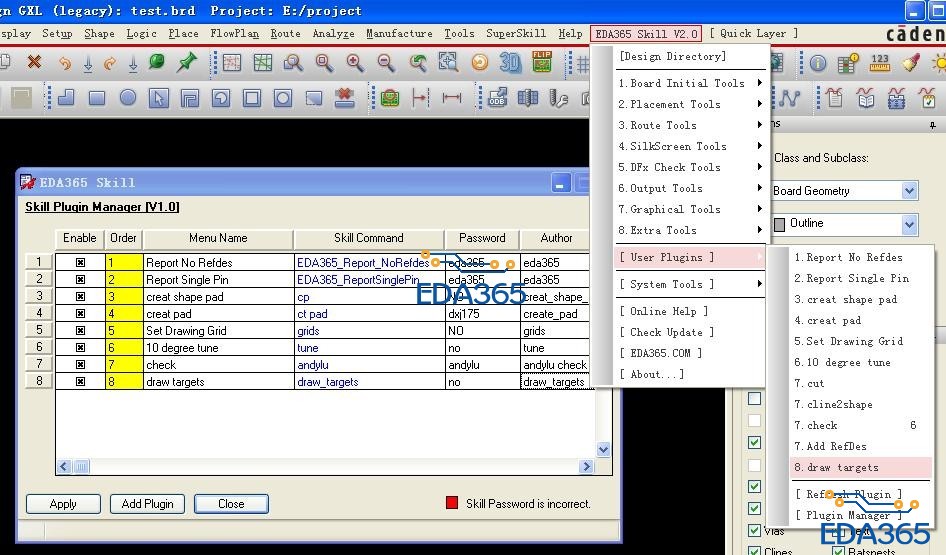Select Check Update menu entry
The image size is (946, 555).
click(667, 332)
